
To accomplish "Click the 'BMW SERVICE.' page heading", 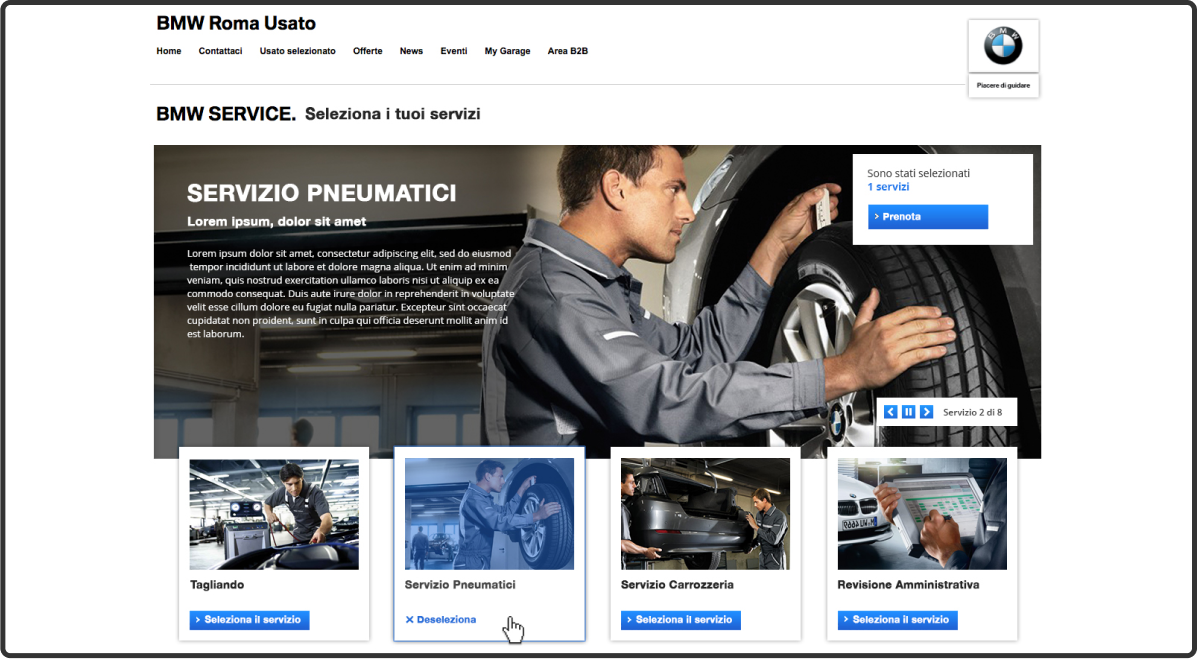I will 226,115.
